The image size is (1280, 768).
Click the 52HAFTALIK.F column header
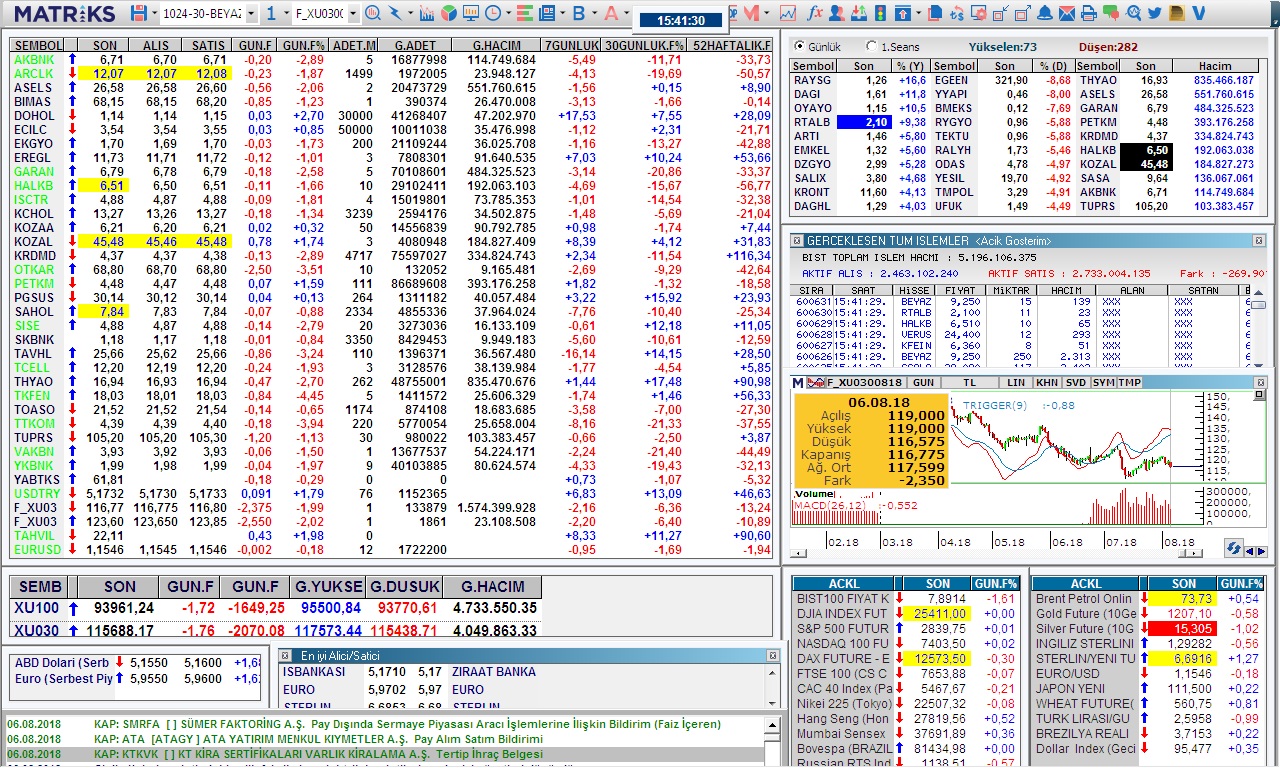click(x=731, y=46)
